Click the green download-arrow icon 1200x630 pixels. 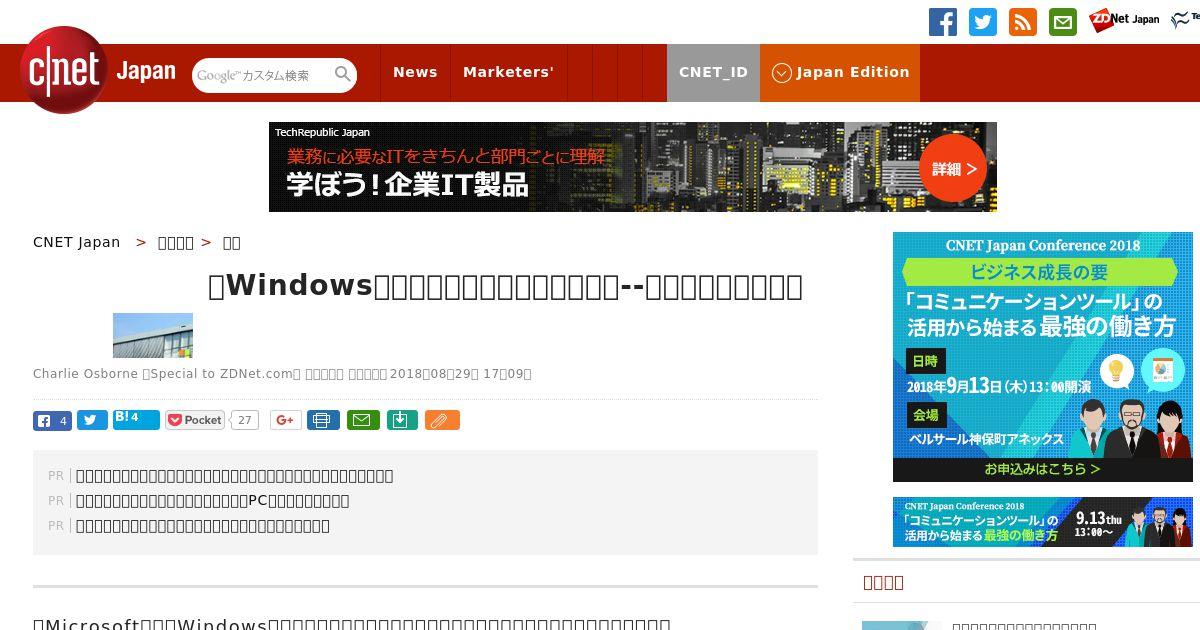[x=401, y=420]
